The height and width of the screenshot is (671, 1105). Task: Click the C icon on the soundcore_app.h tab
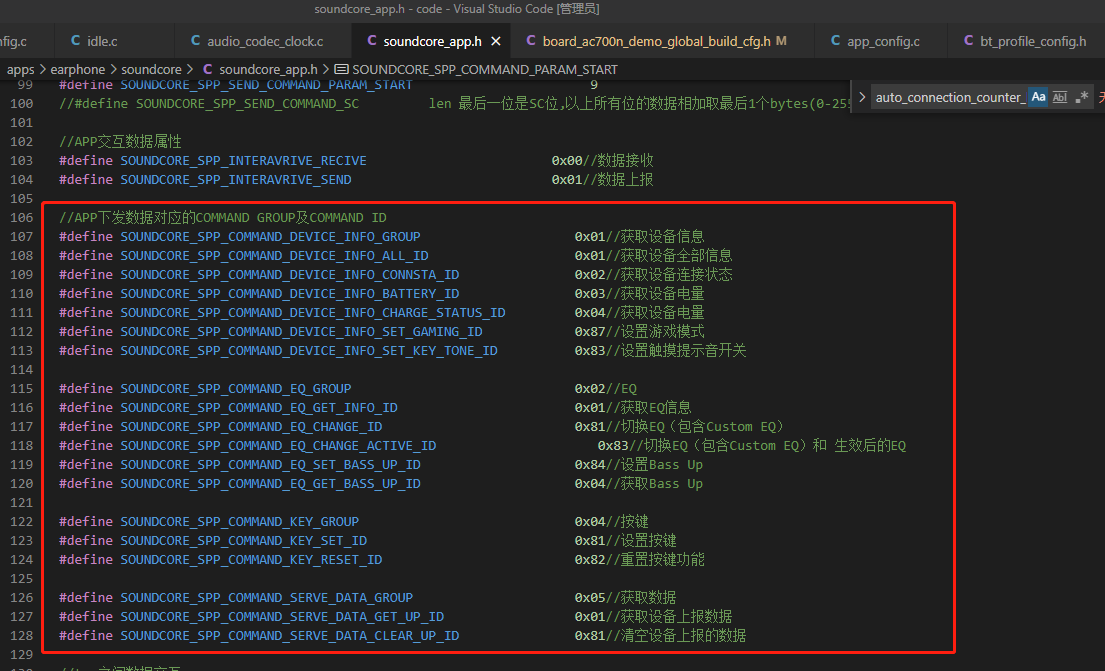click(371, 41)
